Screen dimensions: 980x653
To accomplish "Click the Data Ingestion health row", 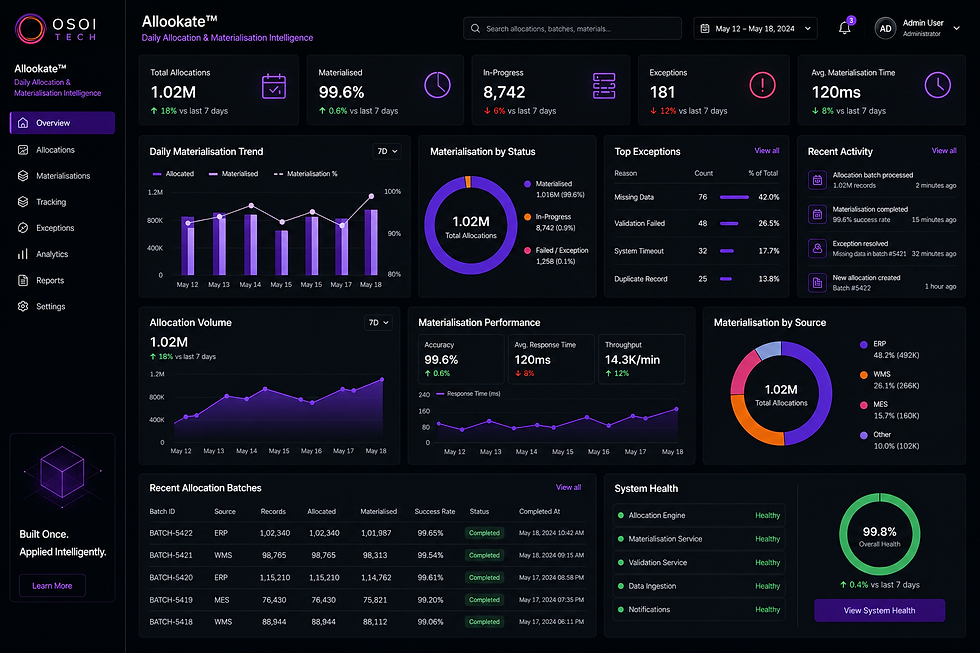I will coord(699,586).
